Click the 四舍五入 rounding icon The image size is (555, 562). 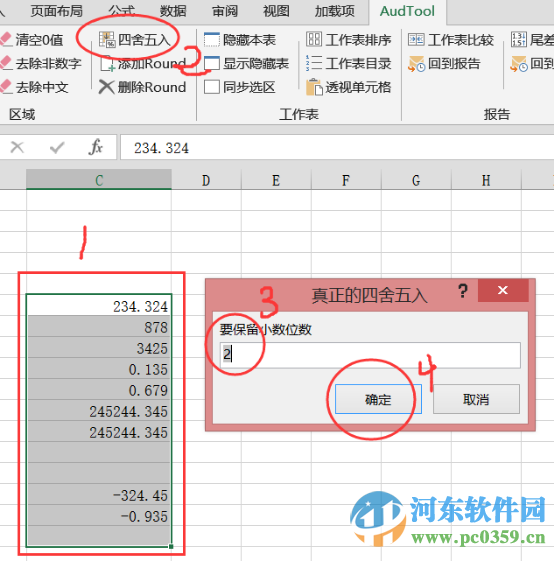(x=107, y=39)
